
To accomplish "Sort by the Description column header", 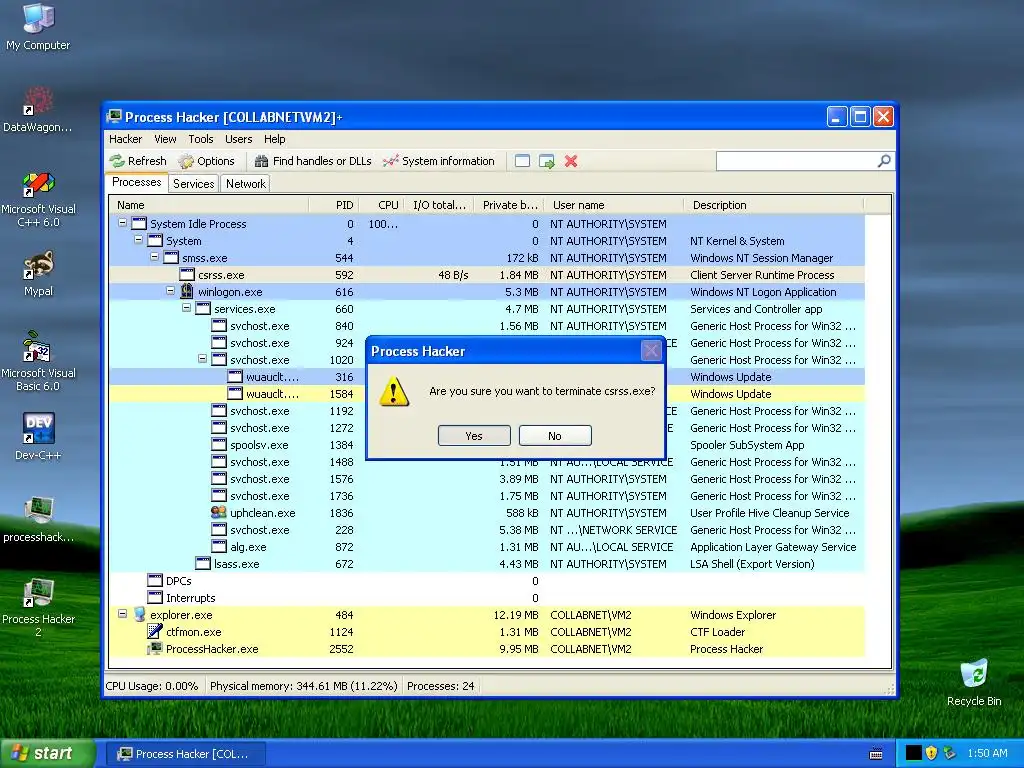I will click(774, 205).
